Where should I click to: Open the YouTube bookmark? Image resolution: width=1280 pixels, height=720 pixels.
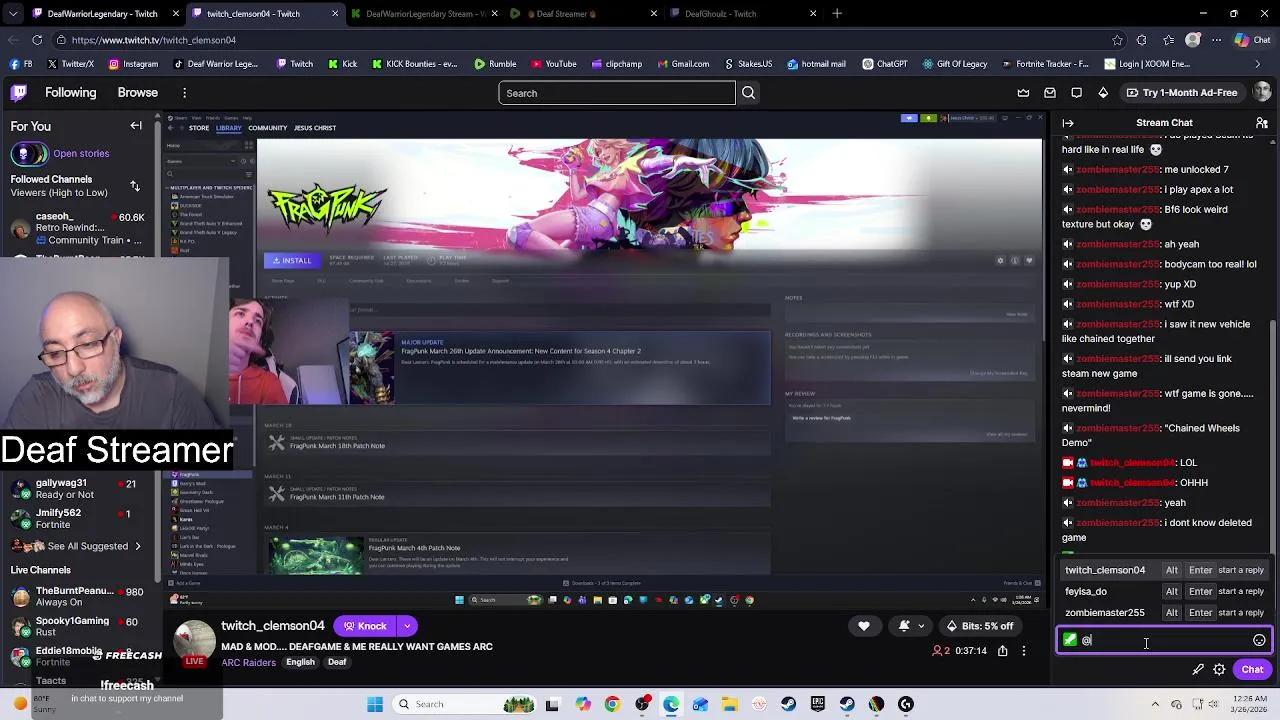click(554, 64)
